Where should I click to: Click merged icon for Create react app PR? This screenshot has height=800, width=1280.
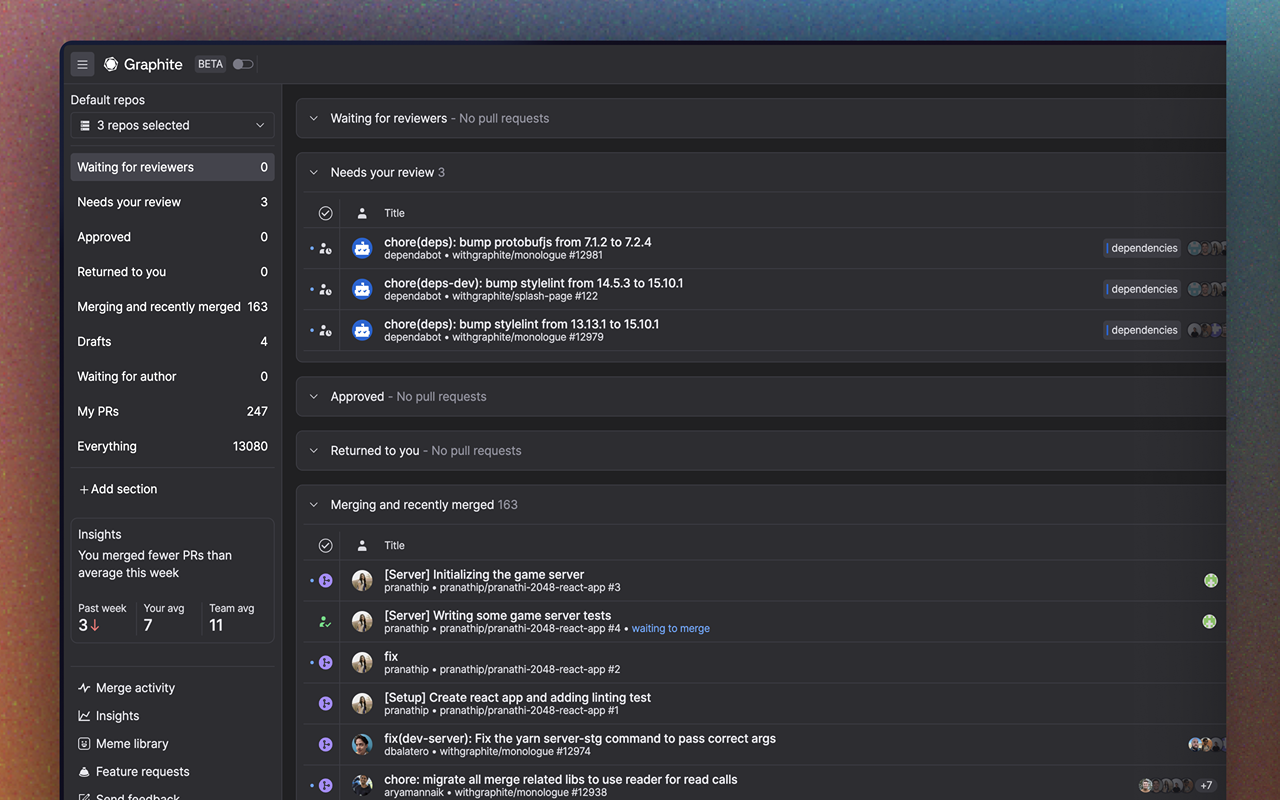325,703
